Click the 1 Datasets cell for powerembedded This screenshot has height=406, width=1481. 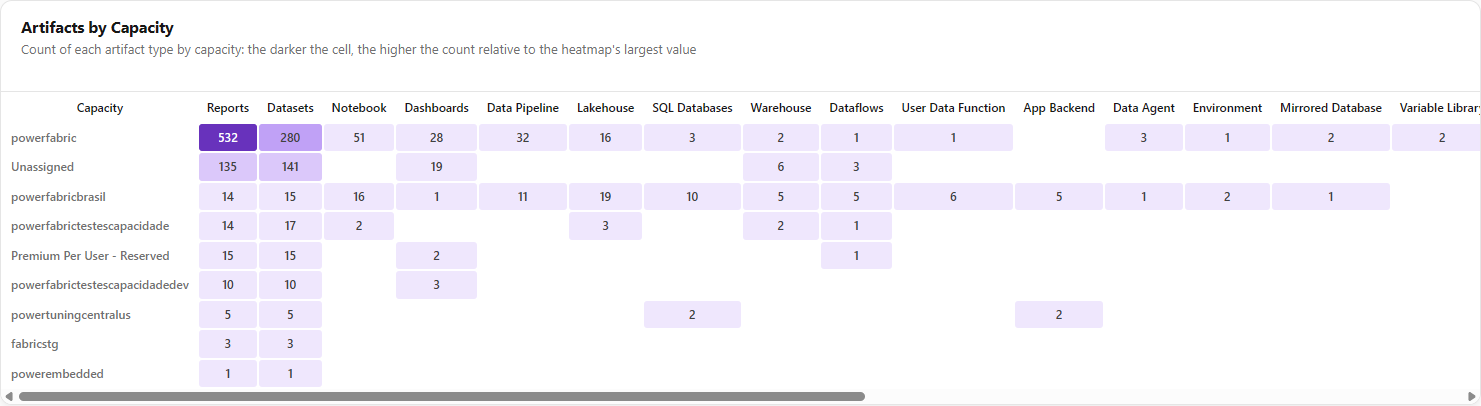(290, 374)
